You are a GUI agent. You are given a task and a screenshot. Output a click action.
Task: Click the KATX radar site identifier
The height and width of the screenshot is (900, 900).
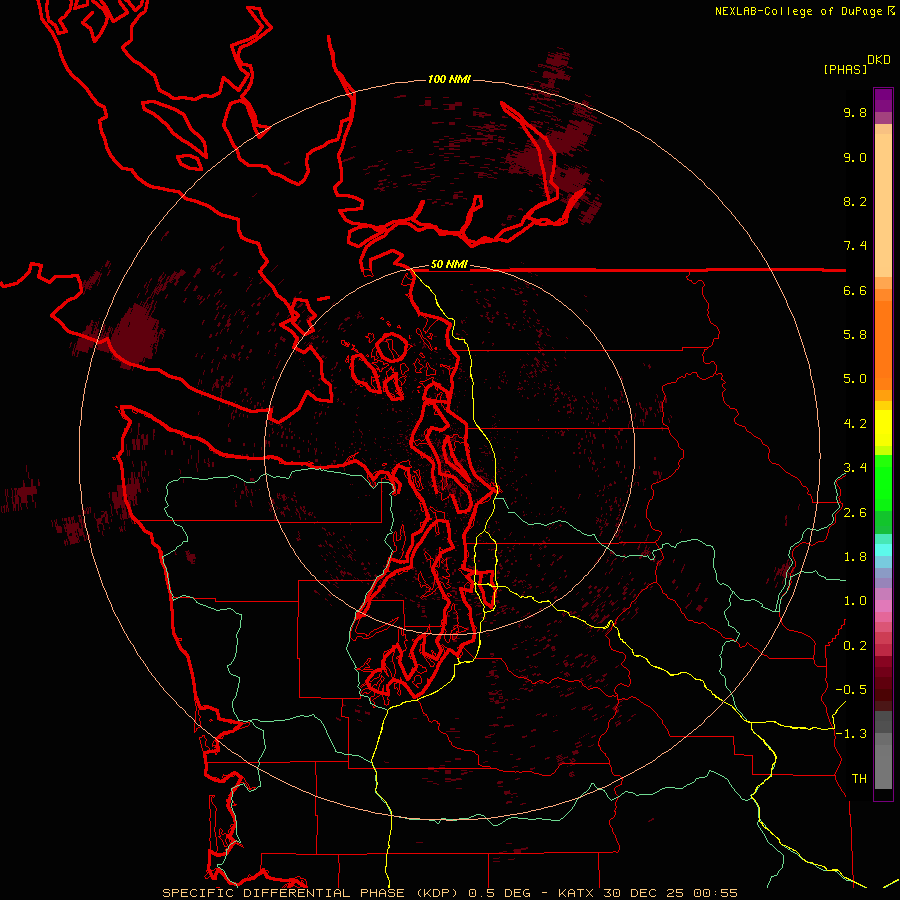pos(577,893)
